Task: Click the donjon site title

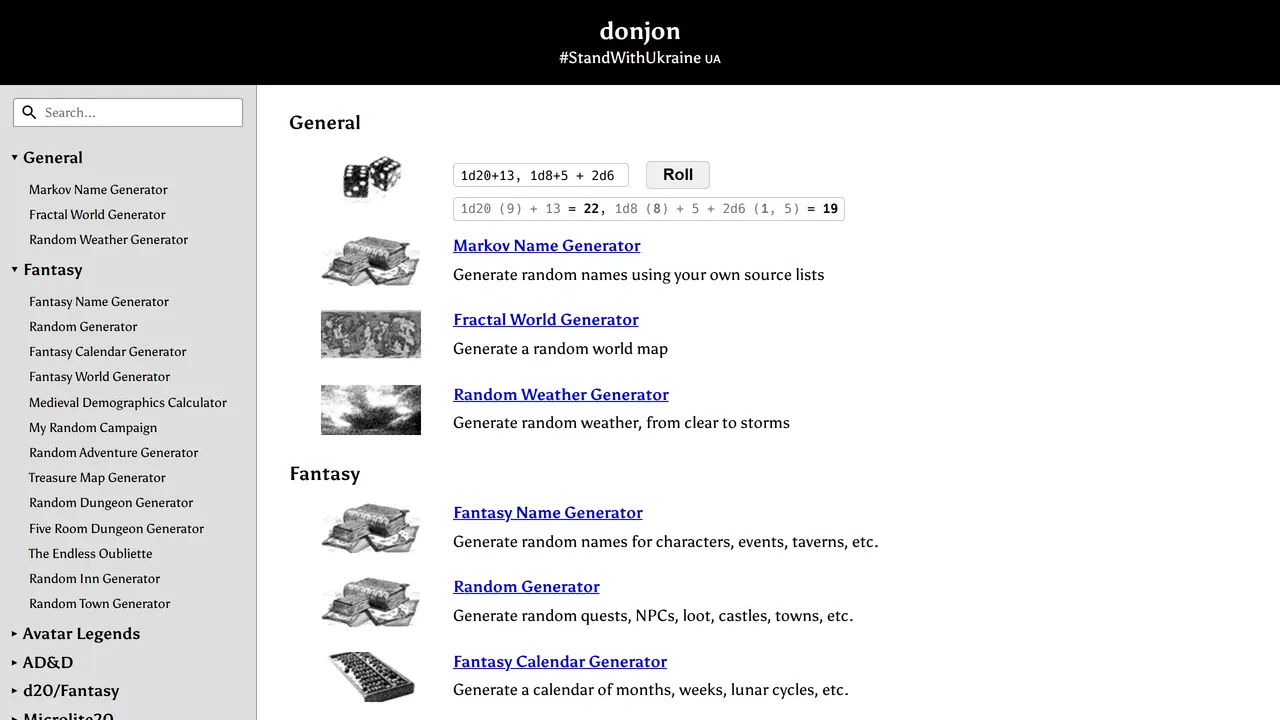Action: coord(640,31)
